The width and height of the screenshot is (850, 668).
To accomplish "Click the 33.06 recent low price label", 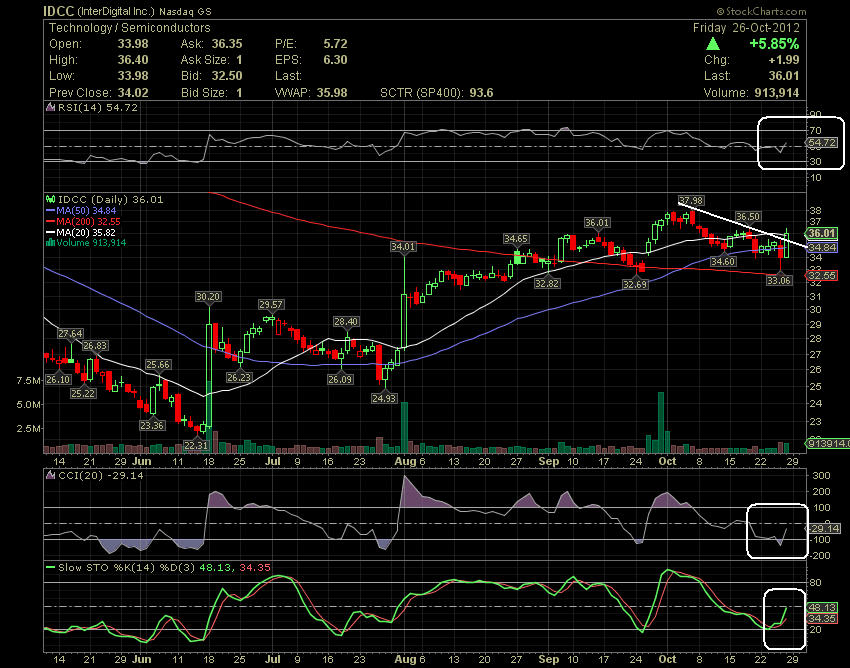I will coord(778,280).
